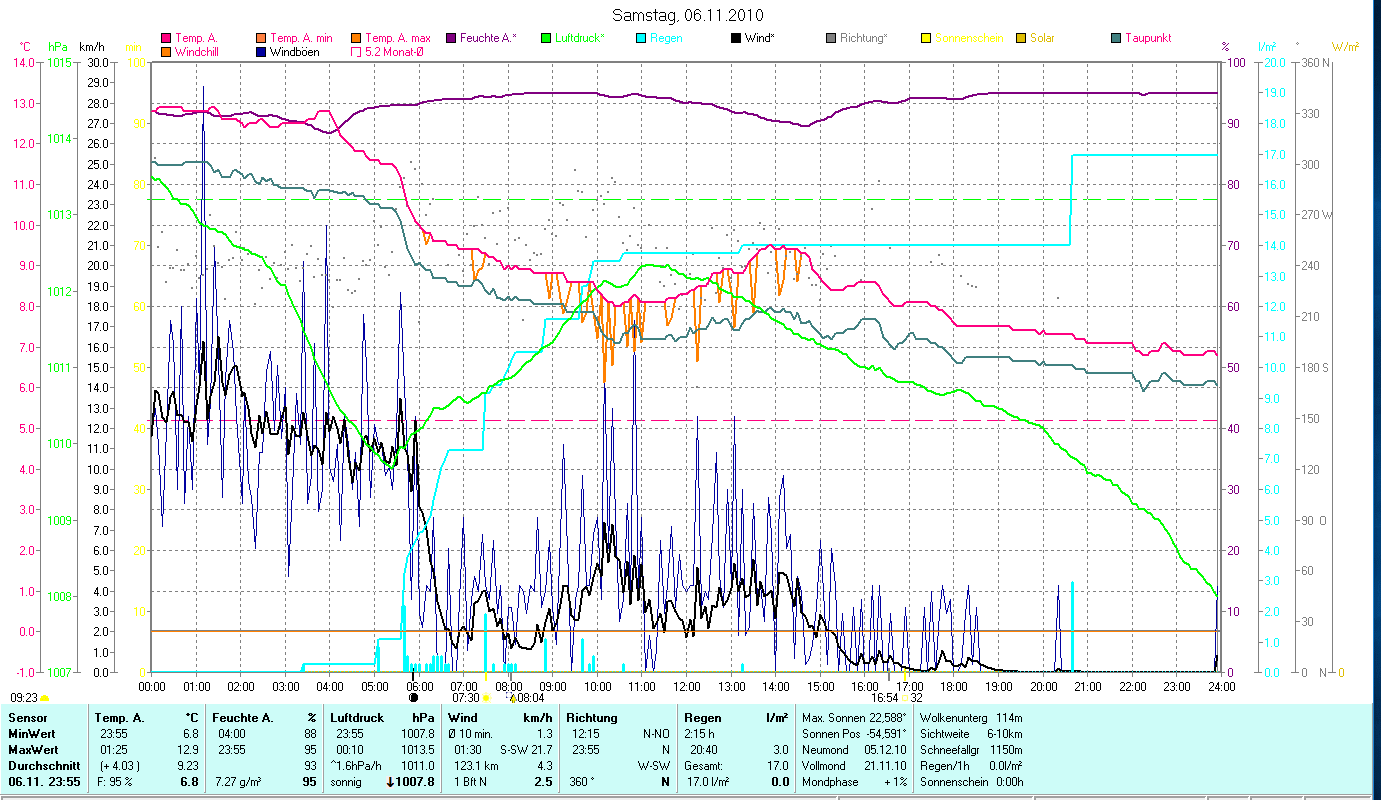Viewport: 1381px width, 800px height.
Task: Click the sun icon next to 09:23
Action: click(45, 698)
